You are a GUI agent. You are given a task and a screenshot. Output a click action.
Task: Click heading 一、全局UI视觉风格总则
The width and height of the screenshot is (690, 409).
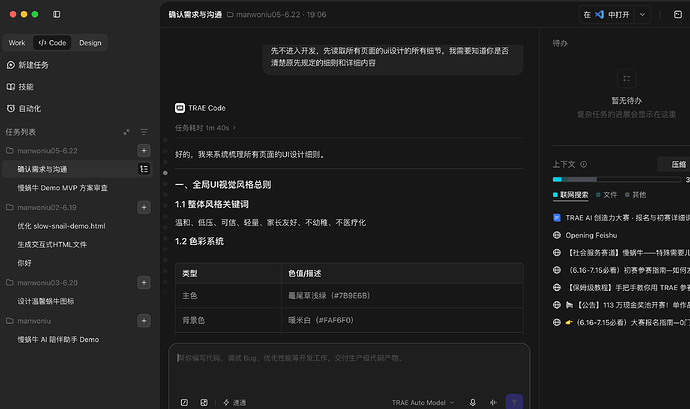tap(223, 184)
